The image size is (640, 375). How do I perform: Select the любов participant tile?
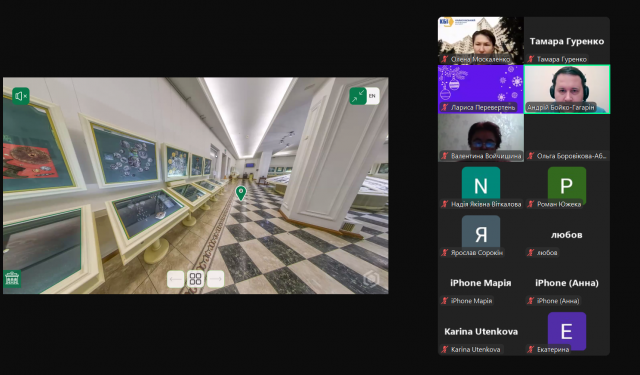(x=567, y=234)
